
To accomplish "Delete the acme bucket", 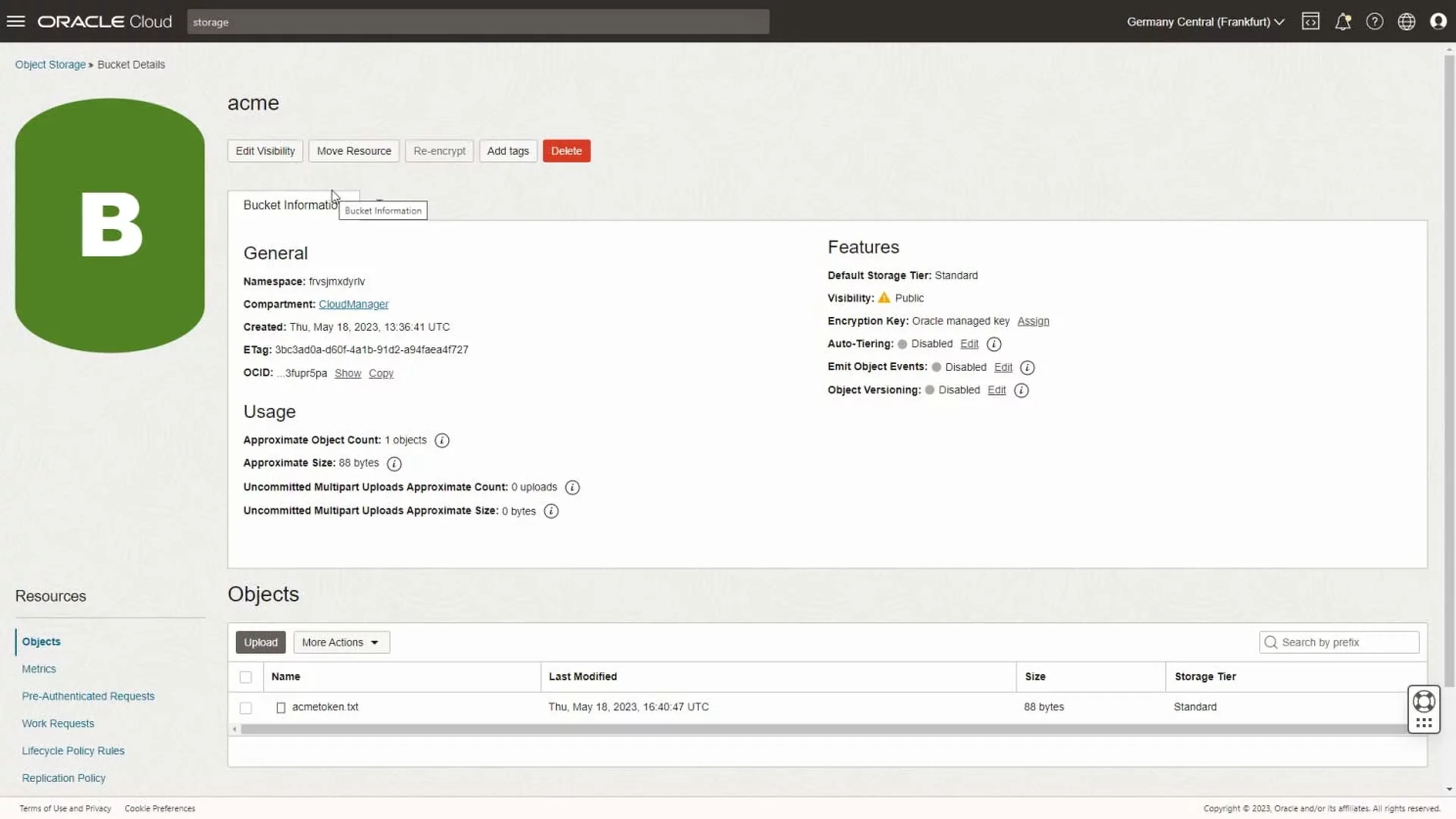I will 566,151.
